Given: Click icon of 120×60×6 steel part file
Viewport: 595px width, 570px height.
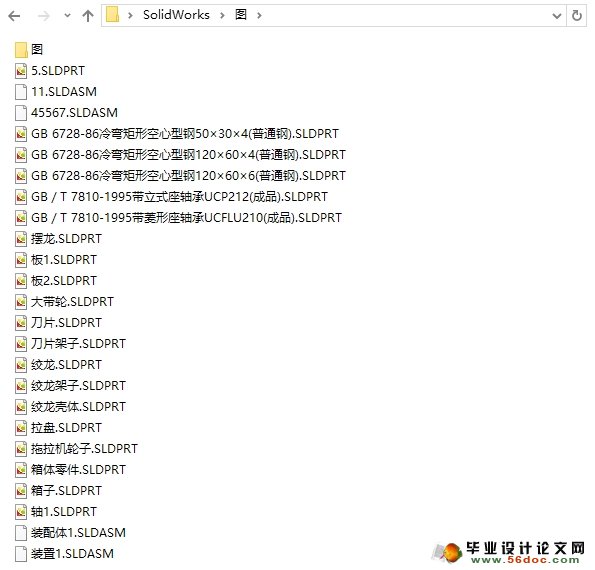Looking at the screenshot, I should (21, 176).
